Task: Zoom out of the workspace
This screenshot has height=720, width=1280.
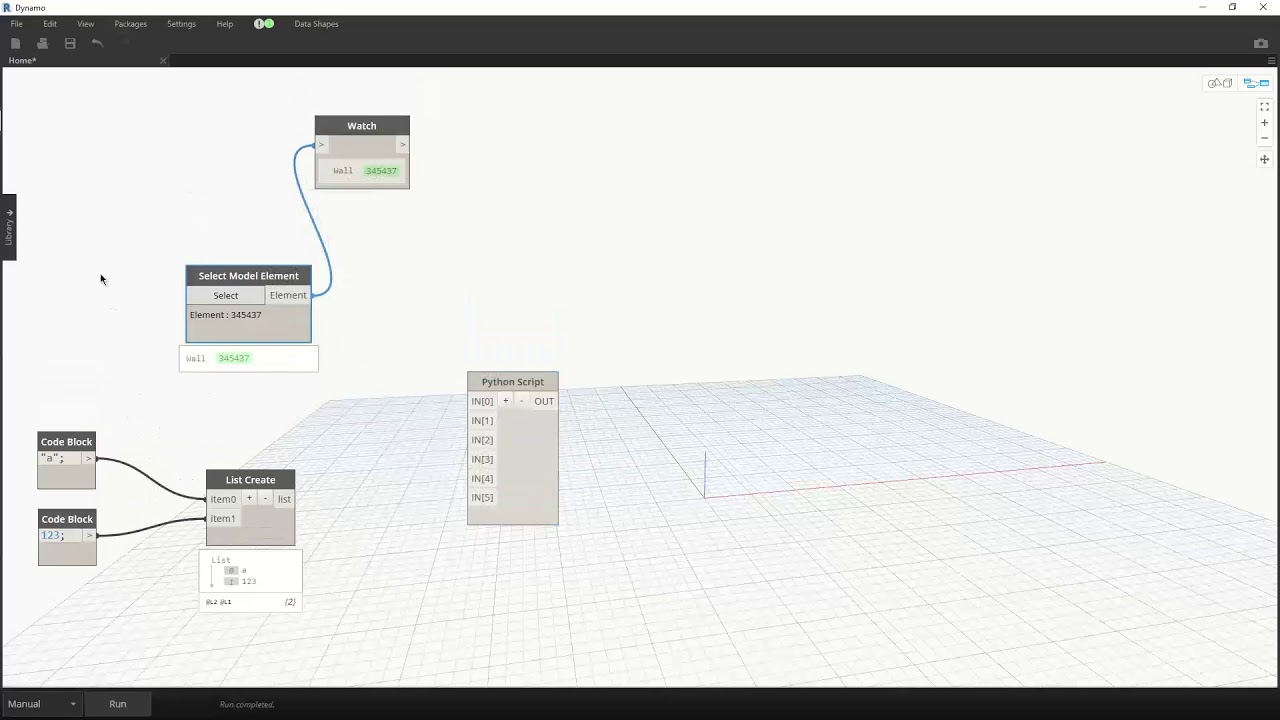Action: [1264, 138]
